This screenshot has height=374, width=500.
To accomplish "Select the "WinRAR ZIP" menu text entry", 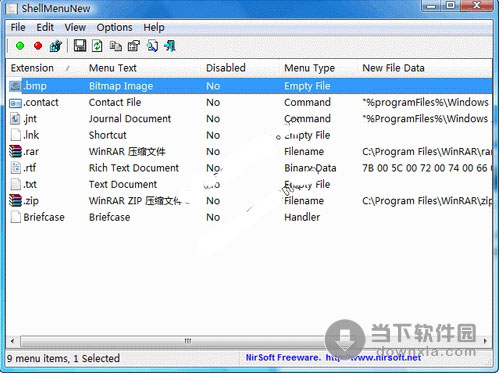I will (135, 201).
